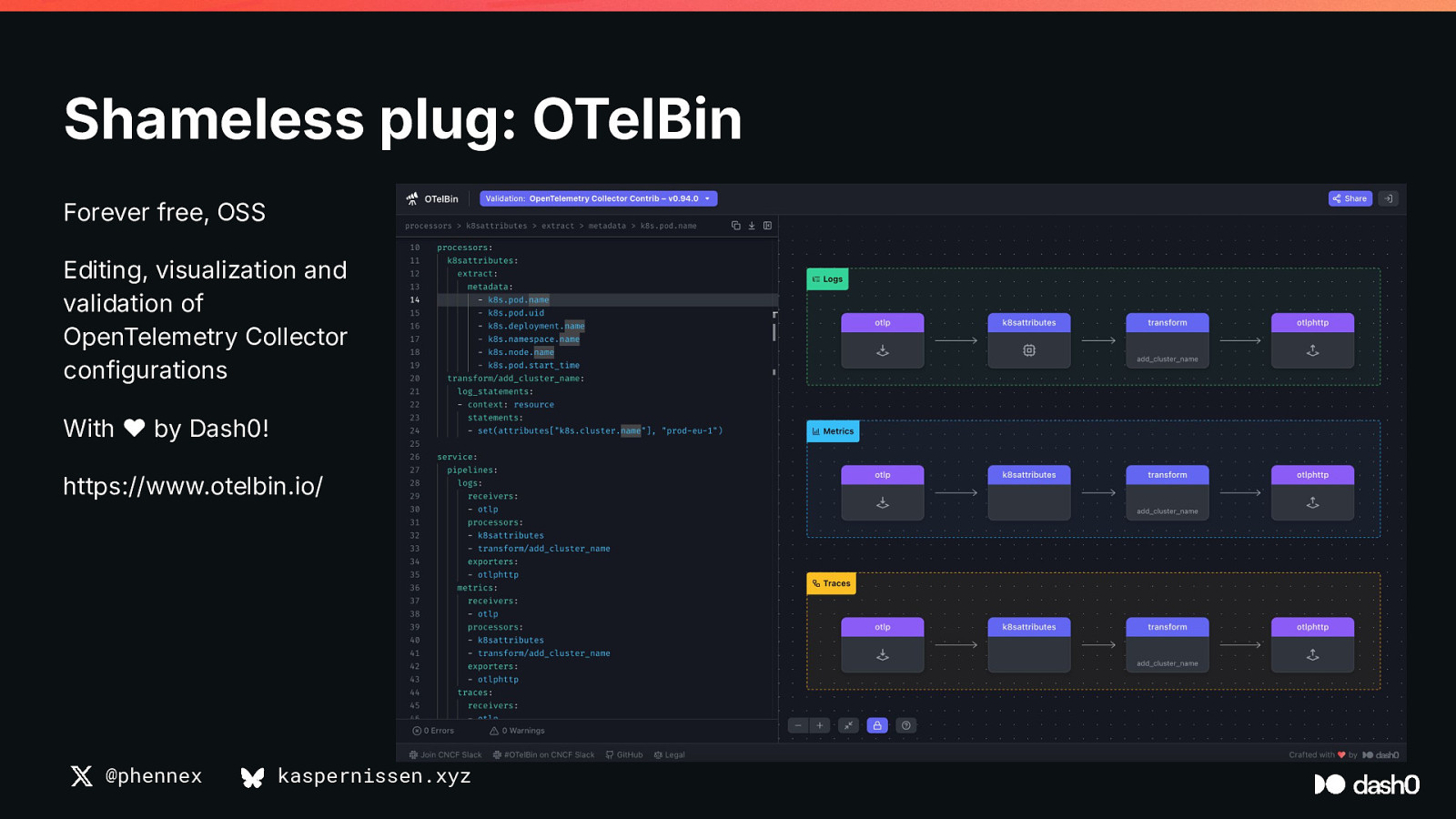Open the Validation collector version dropdown

[x=598, y=198]
